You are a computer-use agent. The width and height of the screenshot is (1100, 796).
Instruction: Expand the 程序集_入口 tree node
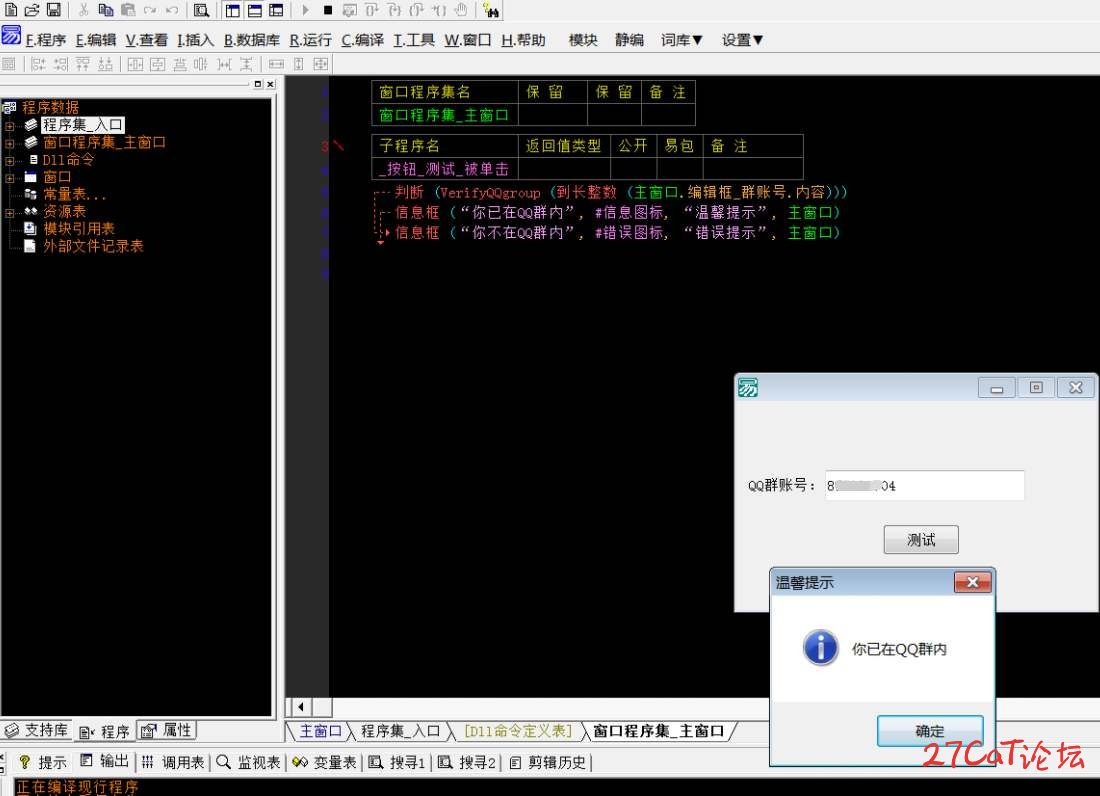pyautogui.click(x=10, y=126)
